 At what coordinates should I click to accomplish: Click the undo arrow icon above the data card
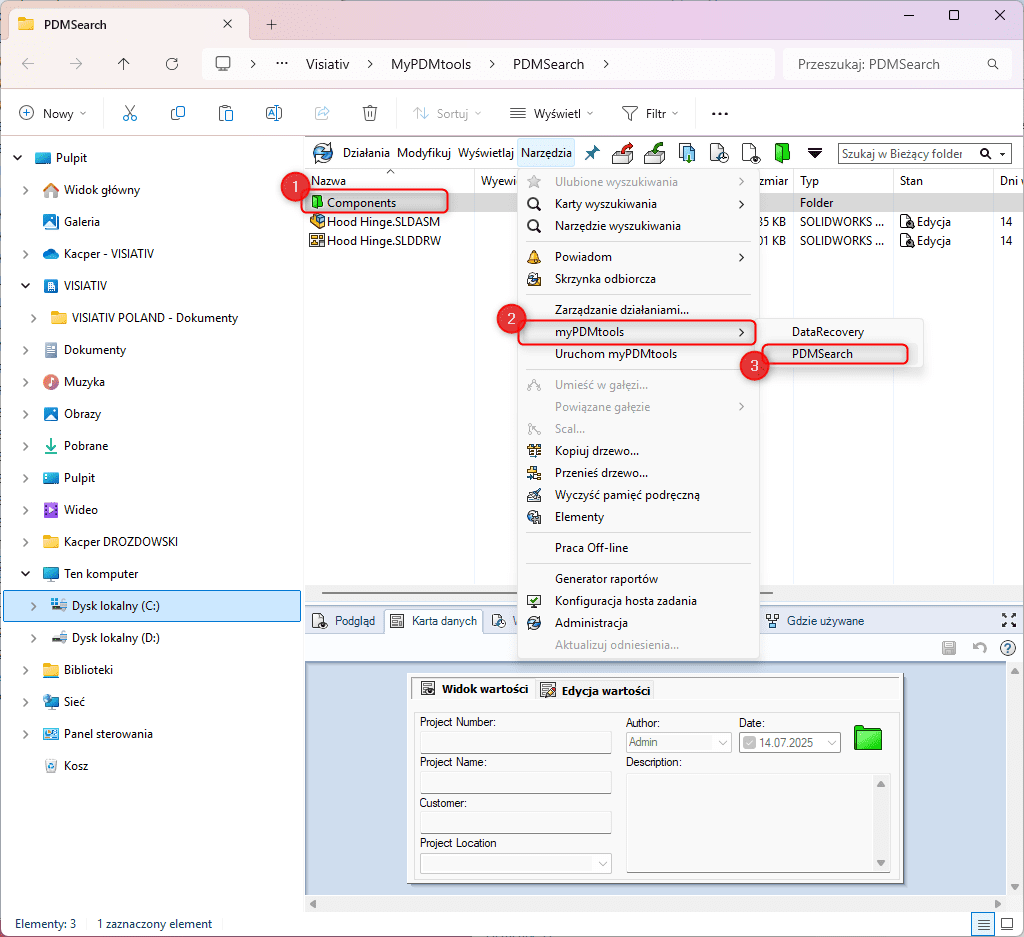click(x=978, y=648)
